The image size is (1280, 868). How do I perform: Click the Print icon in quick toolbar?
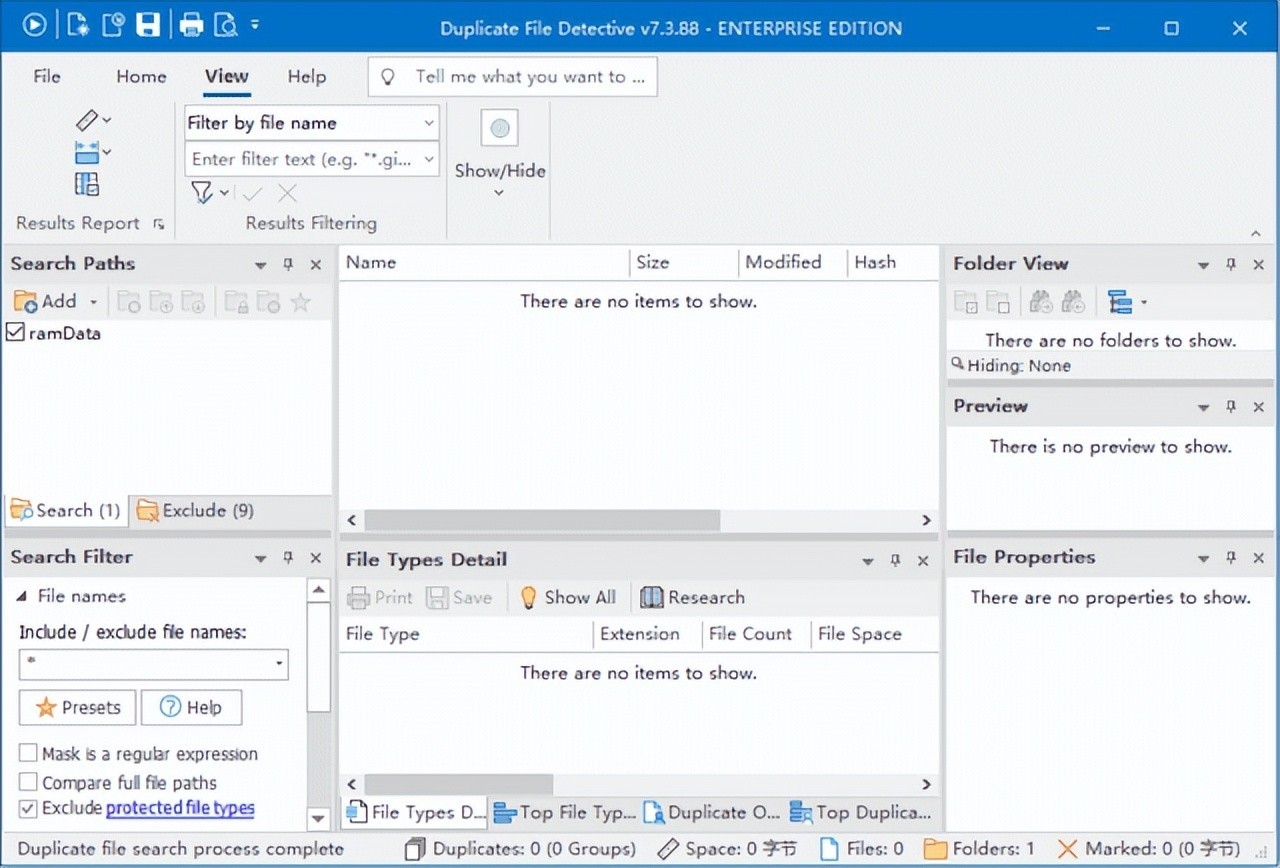point(191,25)
